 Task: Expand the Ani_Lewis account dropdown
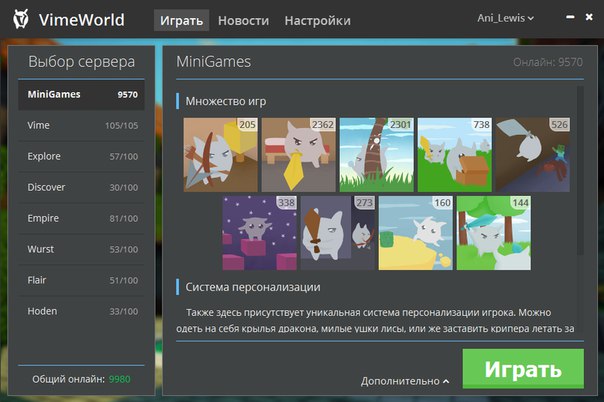tap(505, 18)
